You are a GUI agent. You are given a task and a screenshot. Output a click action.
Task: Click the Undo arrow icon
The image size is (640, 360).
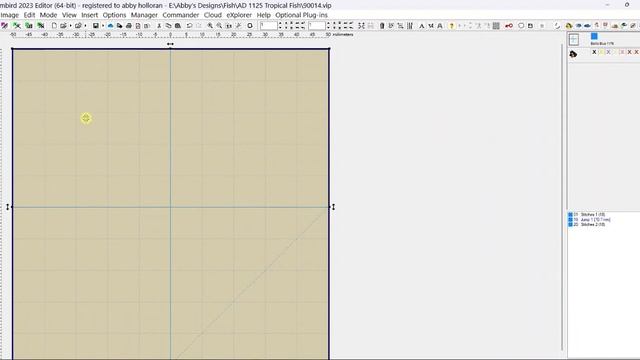189,26
